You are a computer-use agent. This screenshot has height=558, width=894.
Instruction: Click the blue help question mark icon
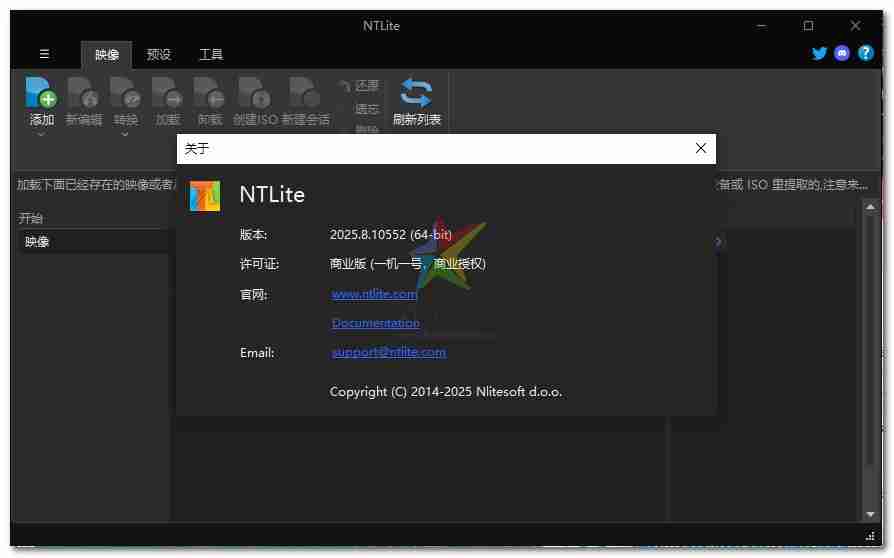point(865,54)
